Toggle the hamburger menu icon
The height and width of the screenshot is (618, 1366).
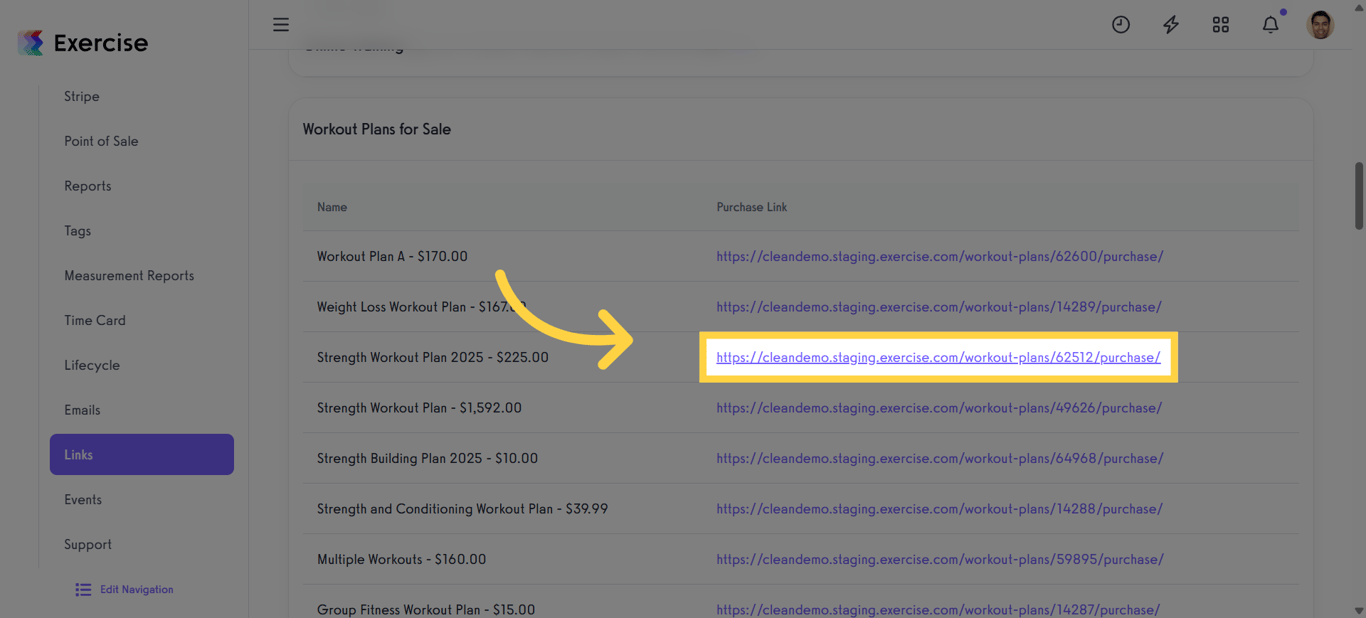point(281,25)
